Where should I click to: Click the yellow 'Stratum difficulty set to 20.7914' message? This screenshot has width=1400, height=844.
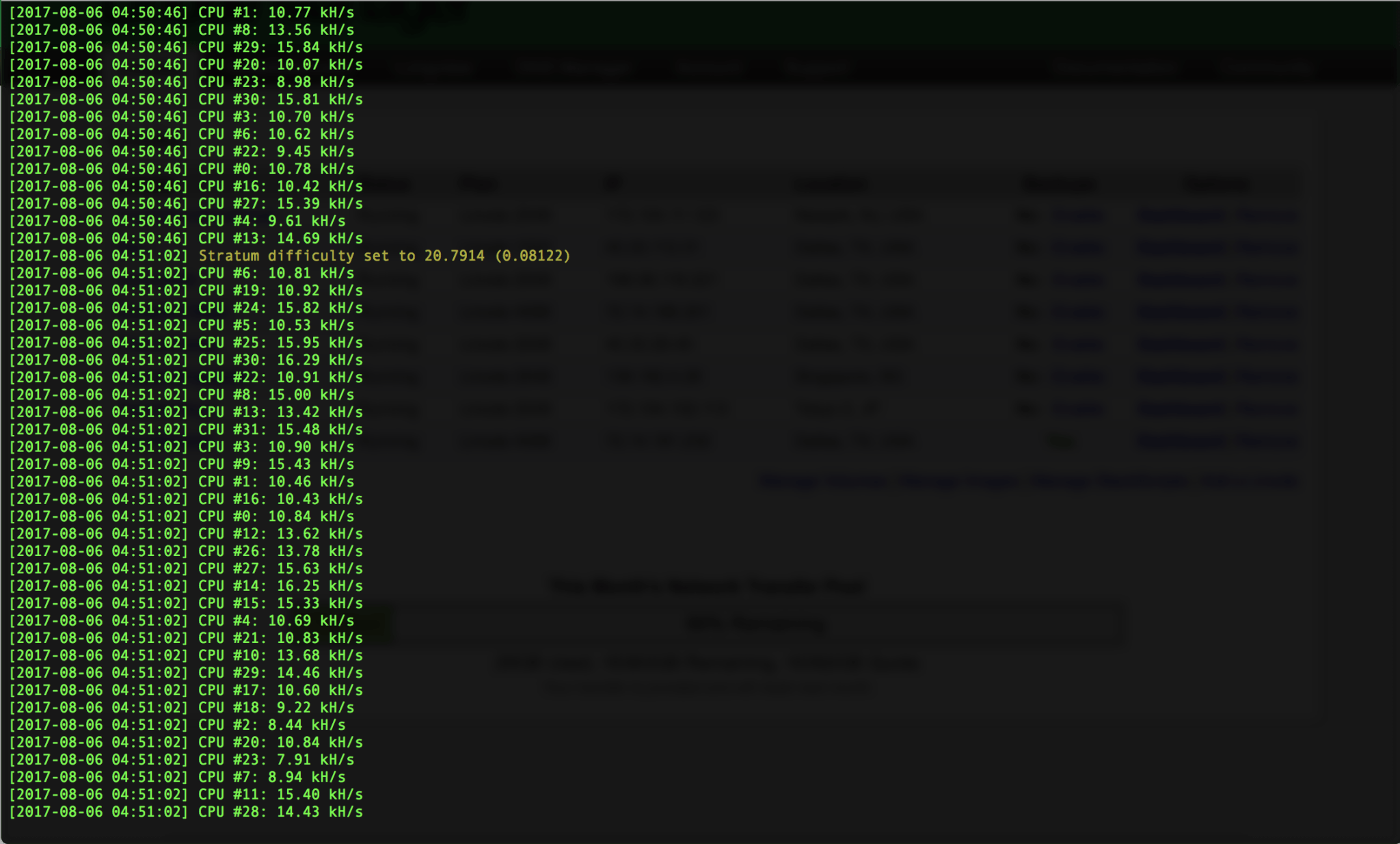pos(384,256)
